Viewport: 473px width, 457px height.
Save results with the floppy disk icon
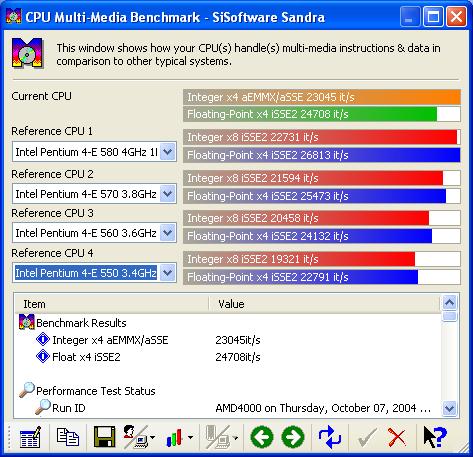pos(104,437)
